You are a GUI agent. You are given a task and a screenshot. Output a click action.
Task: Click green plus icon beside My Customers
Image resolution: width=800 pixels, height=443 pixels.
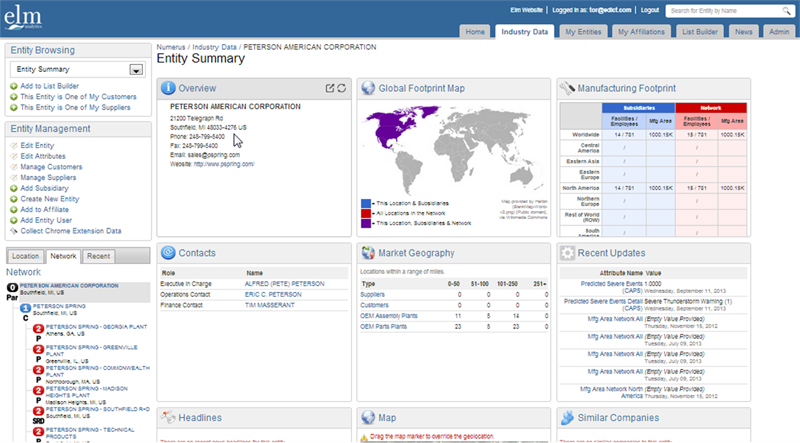14,97
